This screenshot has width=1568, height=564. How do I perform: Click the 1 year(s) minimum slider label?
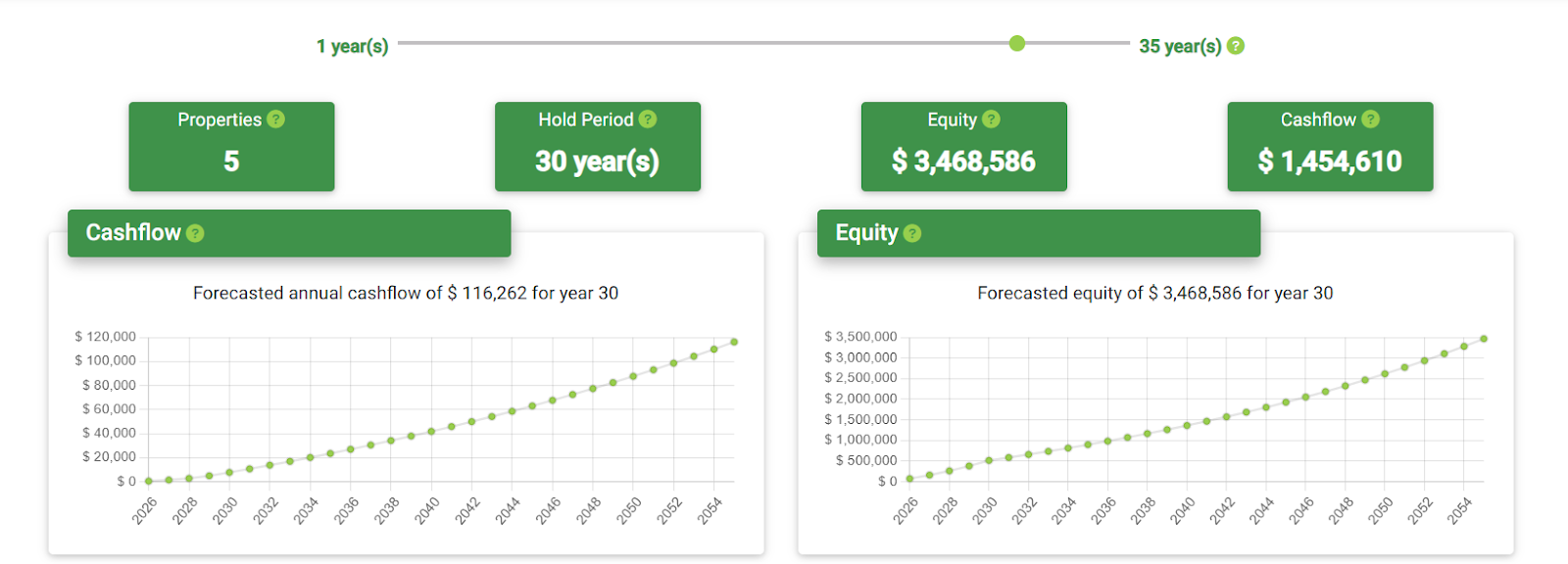(x=352, y=46)
